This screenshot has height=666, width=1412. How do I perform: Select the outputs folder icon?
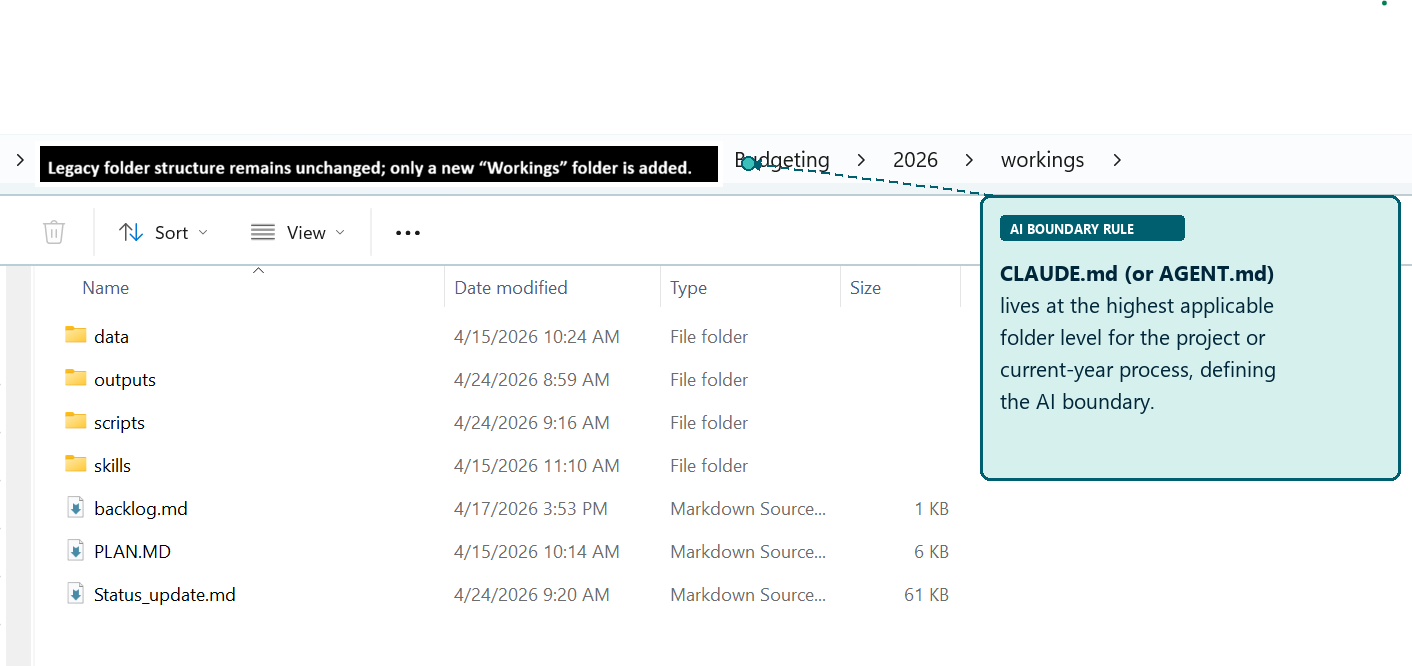(x=76, y=378)
